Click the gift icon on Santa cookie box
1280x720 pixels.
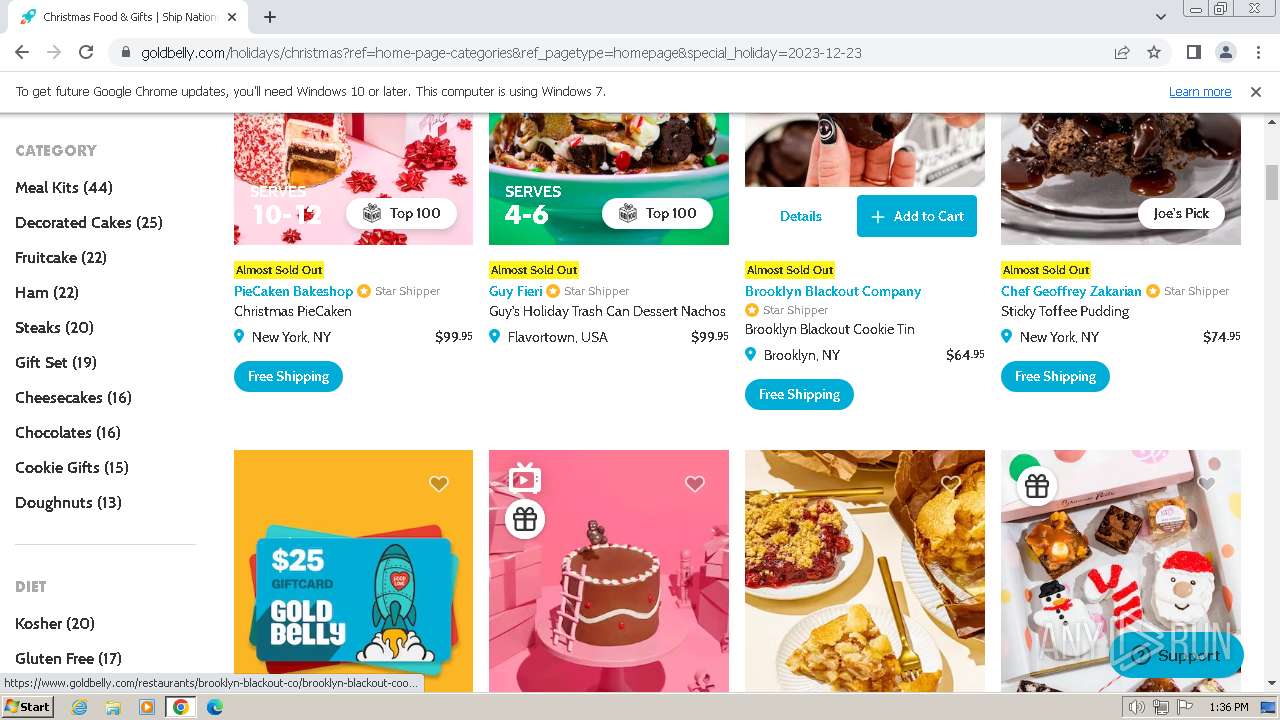pyautogui.click(x=1037, y=486)
